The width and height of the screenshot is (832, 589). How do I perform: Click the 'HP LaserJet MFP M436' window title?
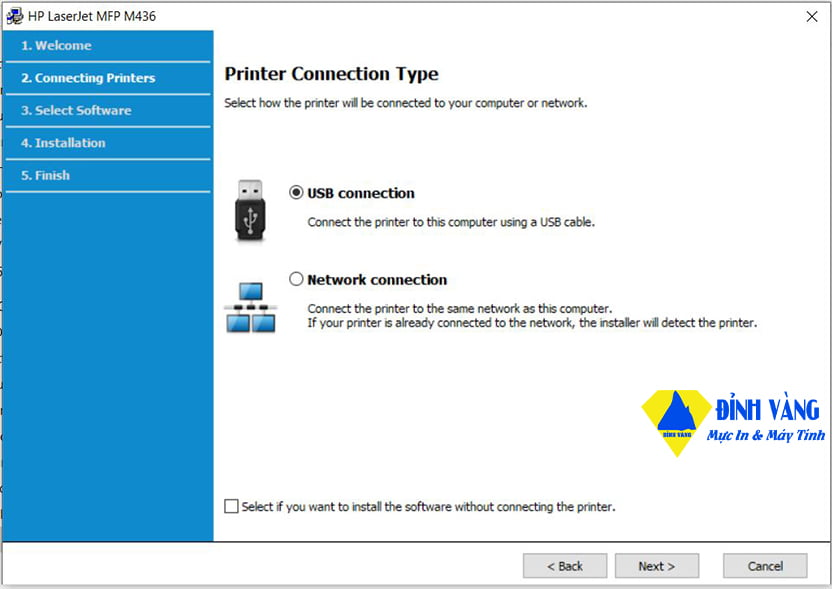tap(92, 16)
